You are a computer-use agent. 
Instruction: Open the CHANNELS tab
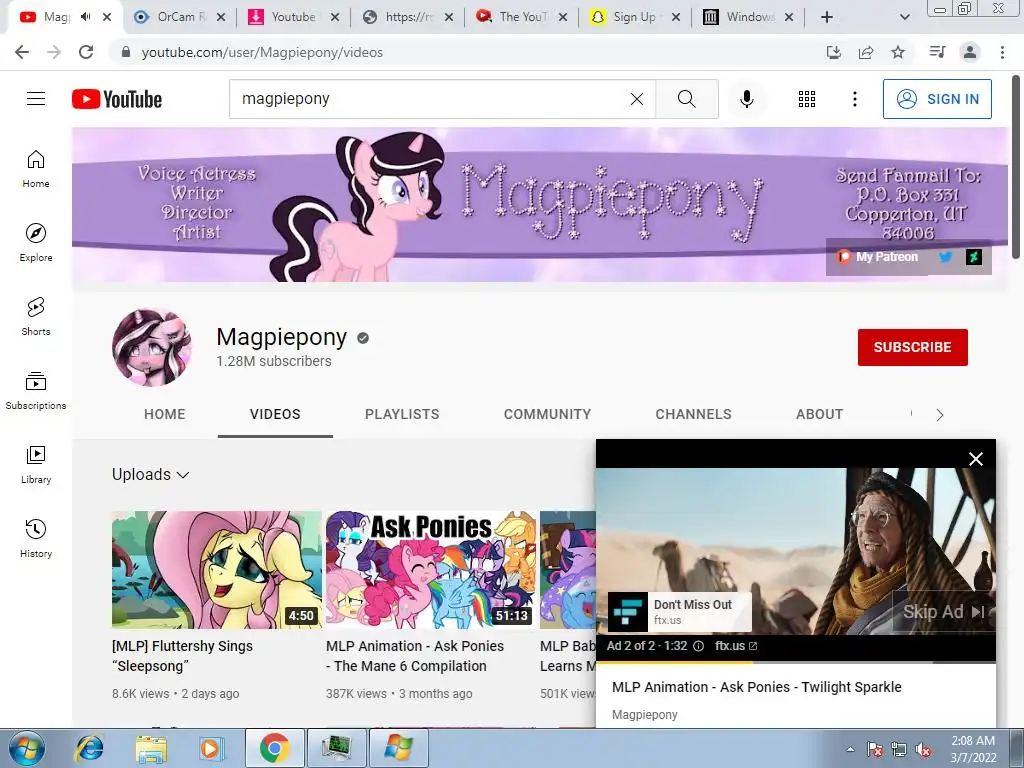(x=694, y=414)
